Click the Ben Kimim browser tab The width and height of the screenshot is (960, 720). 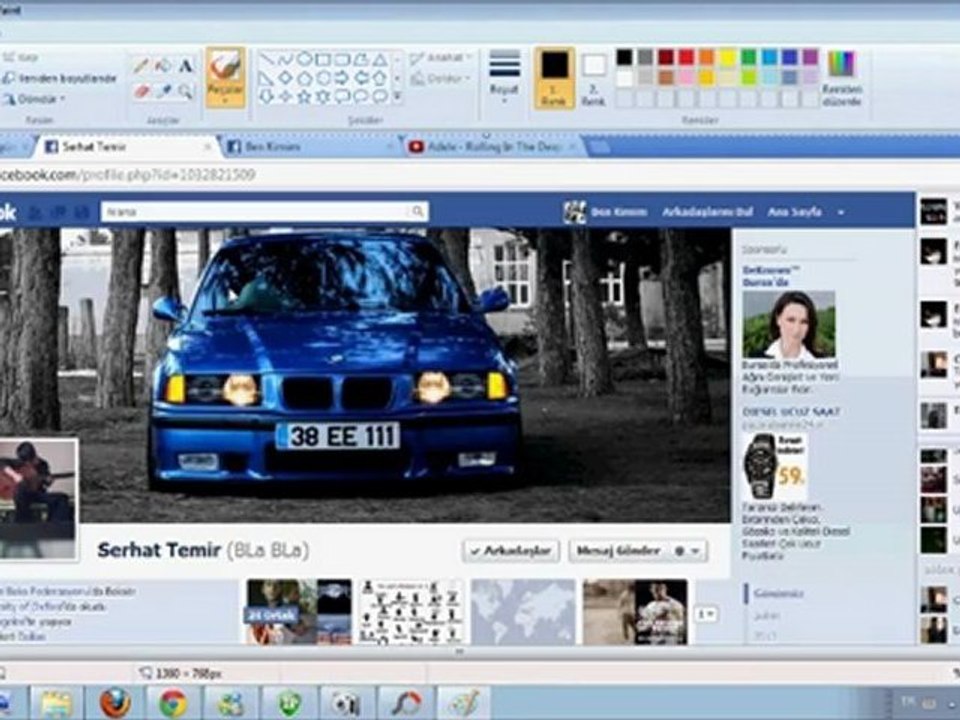[x=308, y=147]
